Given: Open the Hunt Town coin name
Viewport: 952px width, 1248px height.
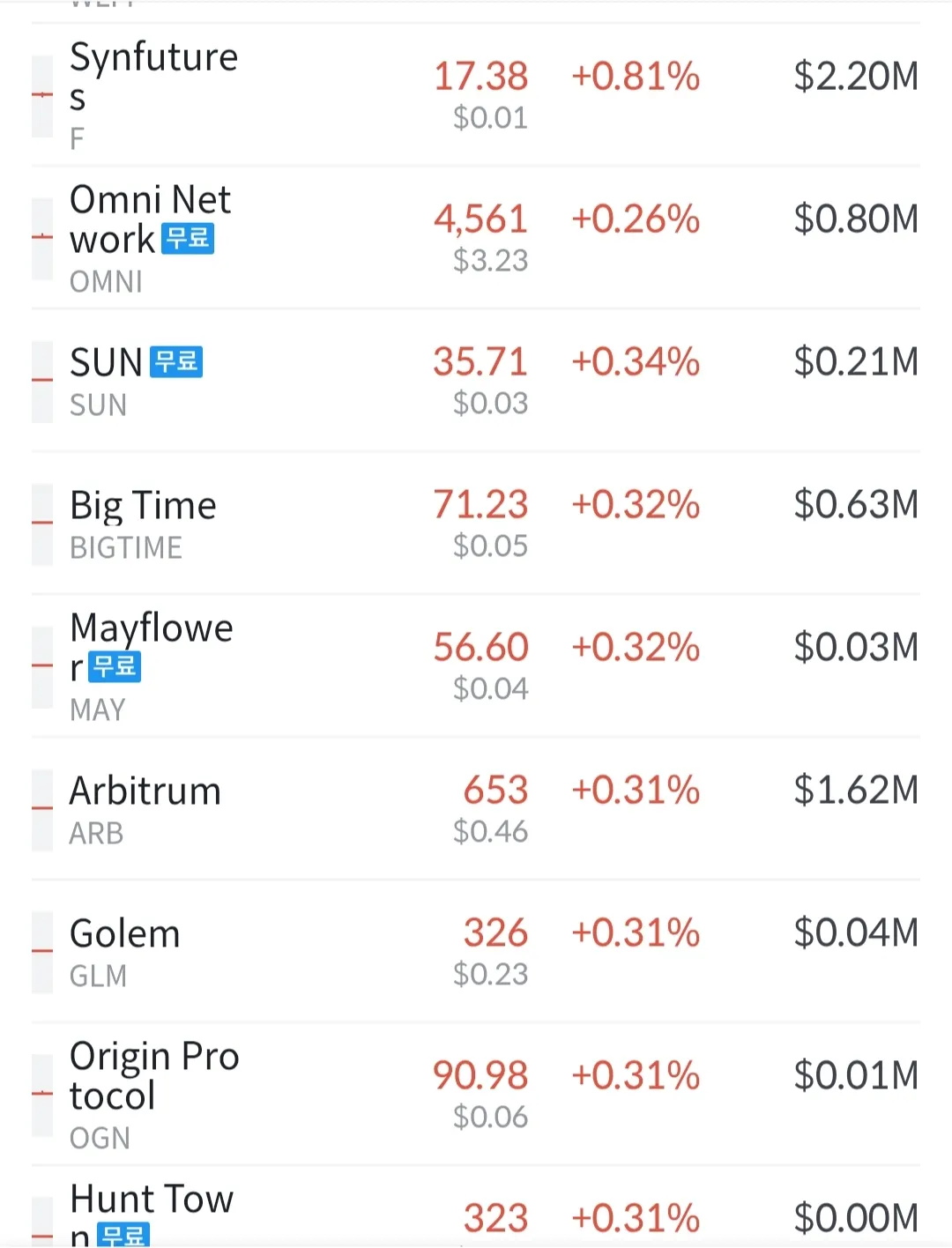Looking at the screenshot, I should 152,1200.
